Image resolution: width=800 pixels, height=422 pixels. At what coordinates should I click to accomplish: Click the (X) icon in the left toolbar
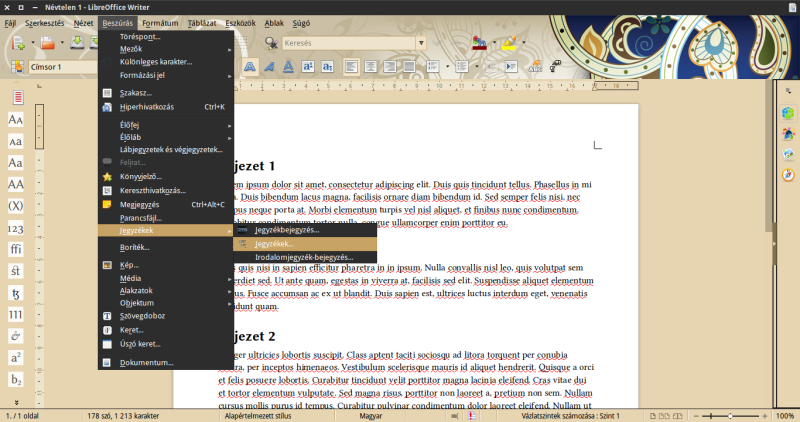coord(16,206)
